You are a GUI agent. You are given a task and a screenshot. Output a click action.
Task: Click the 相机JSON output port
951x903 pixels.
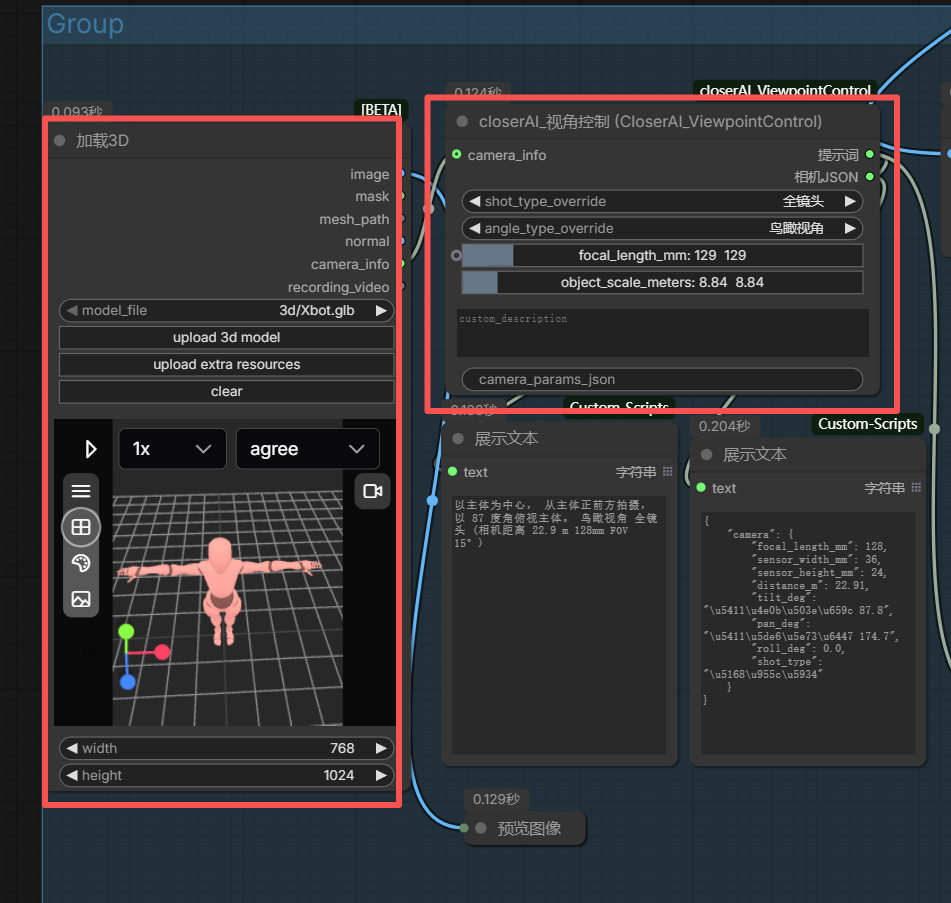870,177
